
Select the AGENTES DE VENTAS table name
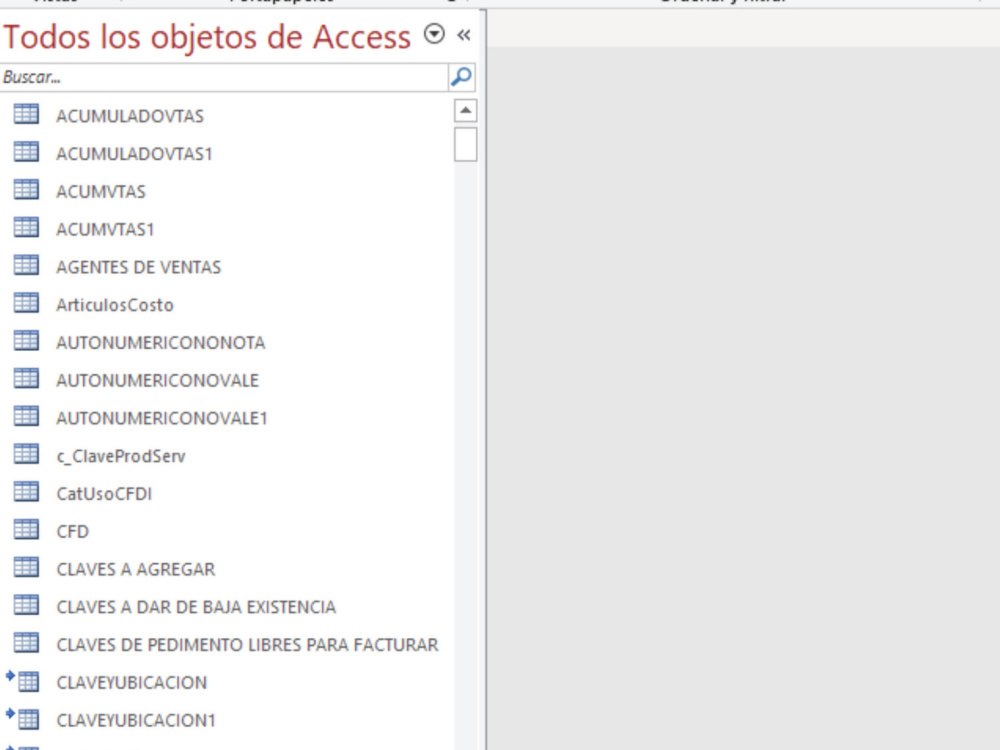click(x=138, y=267)
